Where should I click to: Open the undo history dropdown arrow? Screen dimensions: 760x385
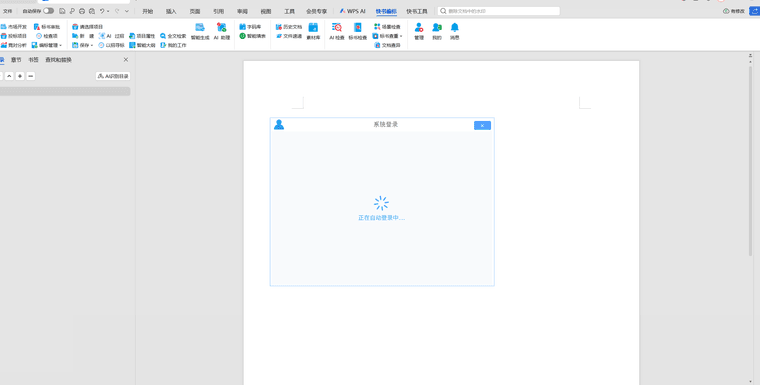coord(108,11)
